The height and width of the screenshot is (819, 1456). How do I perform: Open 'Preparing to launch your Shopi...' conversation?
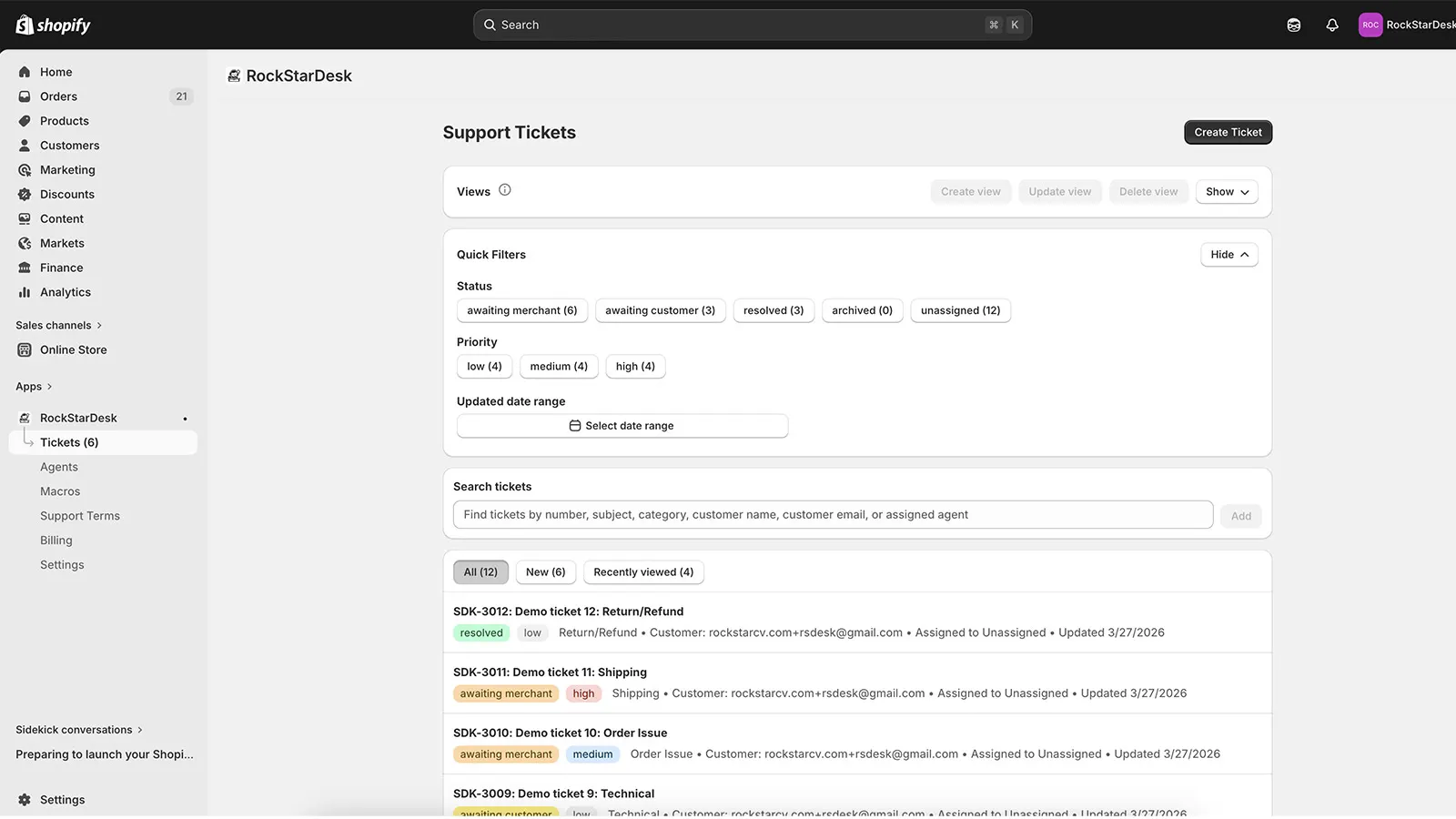tap(105, 754)
